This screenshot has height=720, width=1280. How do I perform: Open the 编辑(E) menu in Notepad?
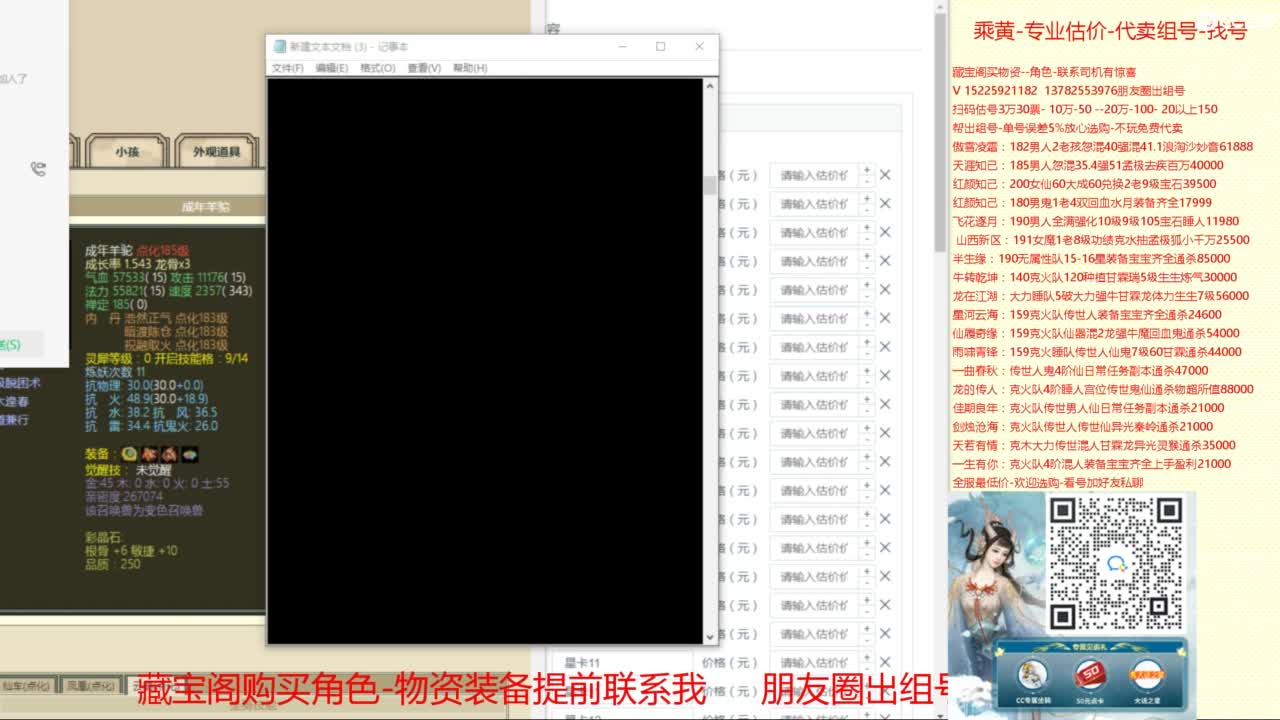tap(331, 68)
